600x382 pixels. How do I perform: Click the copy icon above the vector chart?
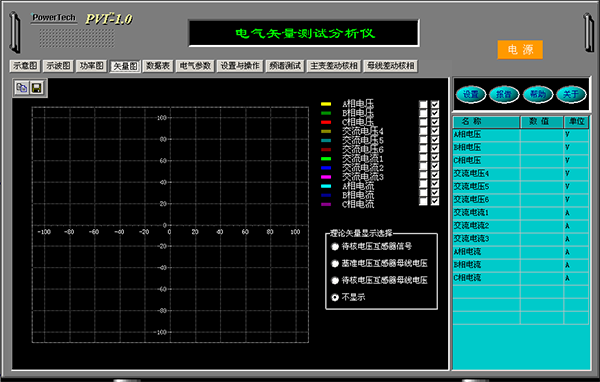click(x=22, y=88)
